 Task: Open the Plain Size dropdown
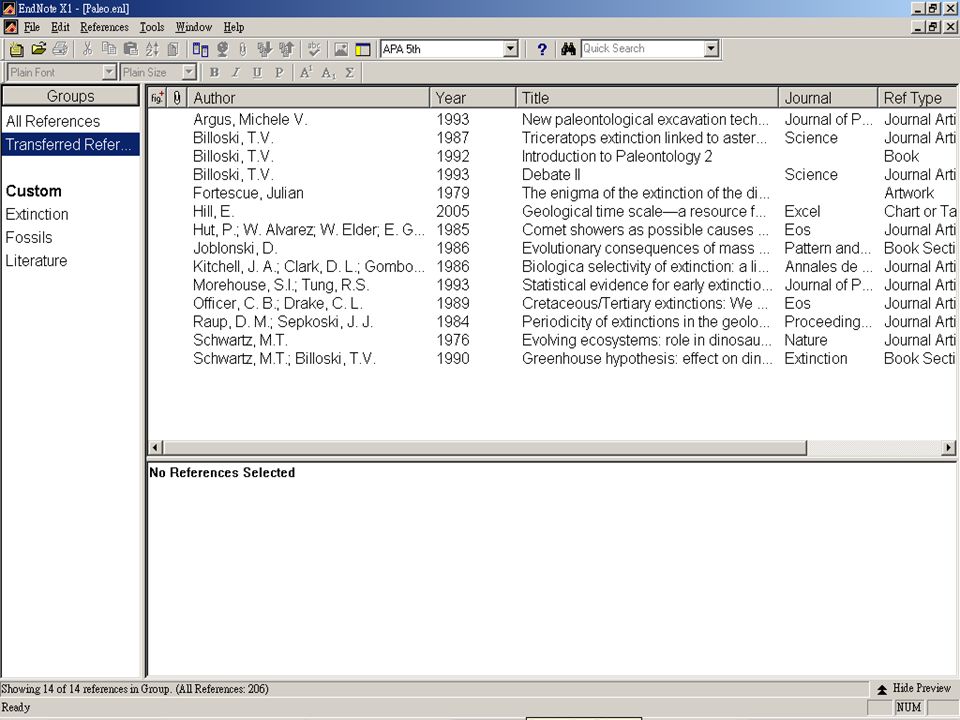[189, 72]
